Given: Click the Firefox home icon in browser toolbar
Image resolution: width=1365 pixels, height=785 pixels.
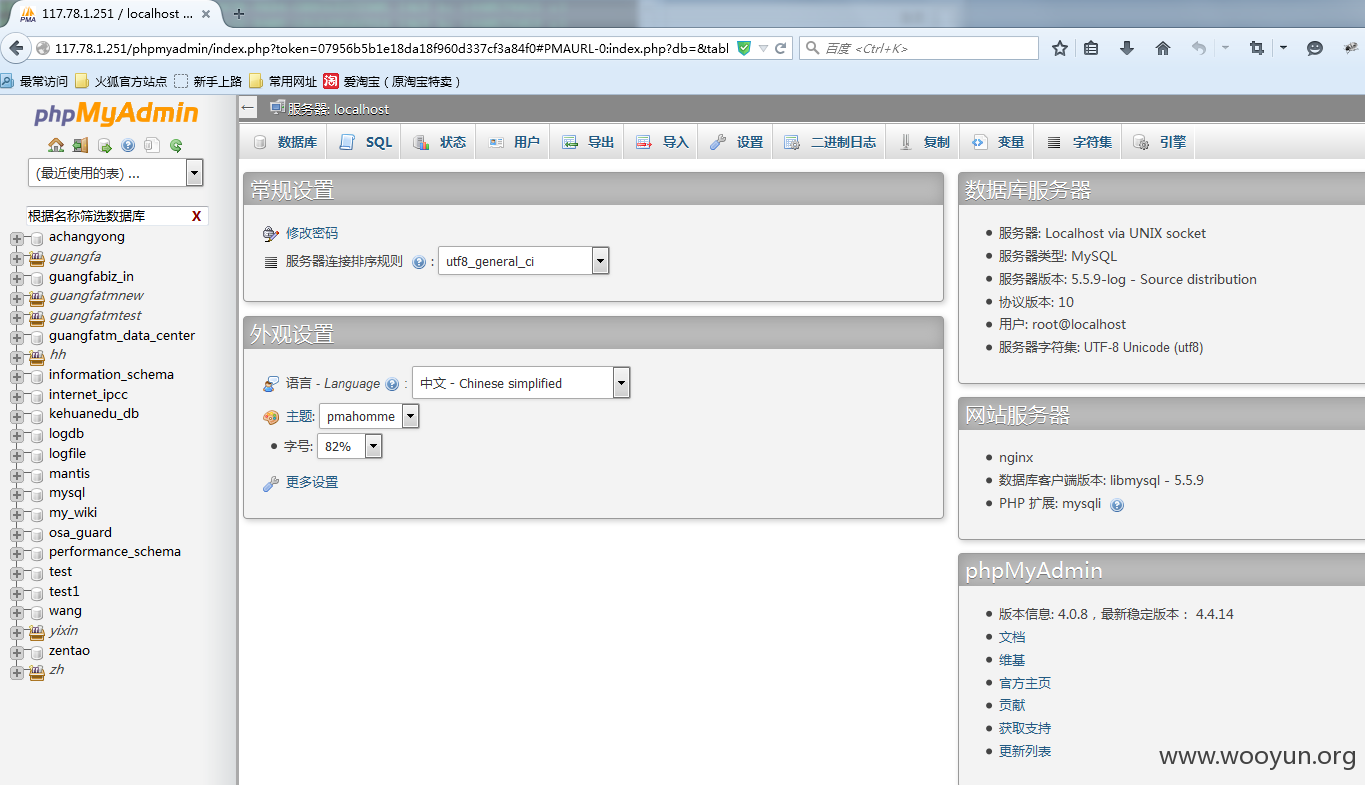Looking at the screenshot, I should [x=1162, y=48].
